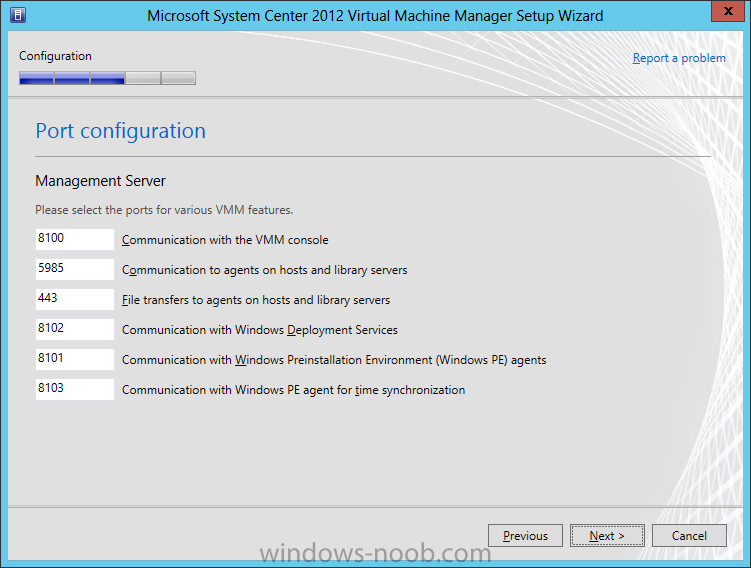Click 'Please select the ports' instruction text
This screenshot has height=568, width=751.
point(164,210)
